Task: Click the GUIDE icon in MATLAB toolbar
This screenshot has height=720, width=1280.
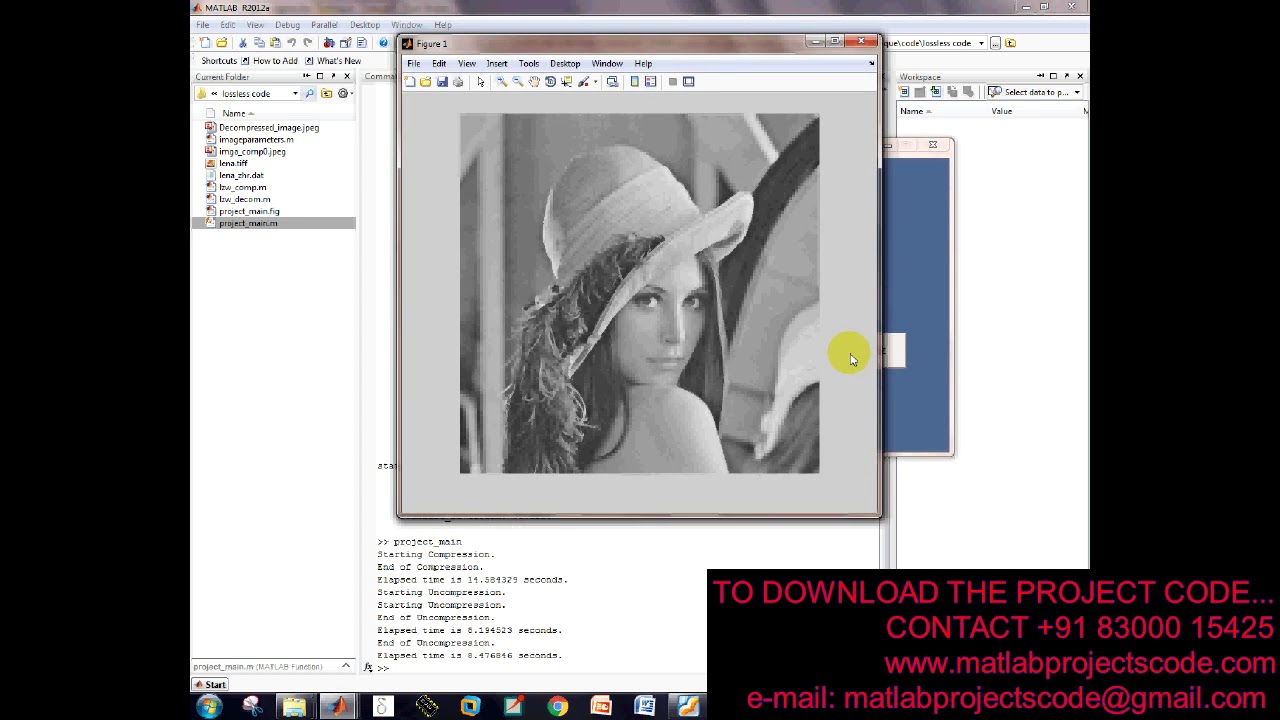Action: click(345, 42)
